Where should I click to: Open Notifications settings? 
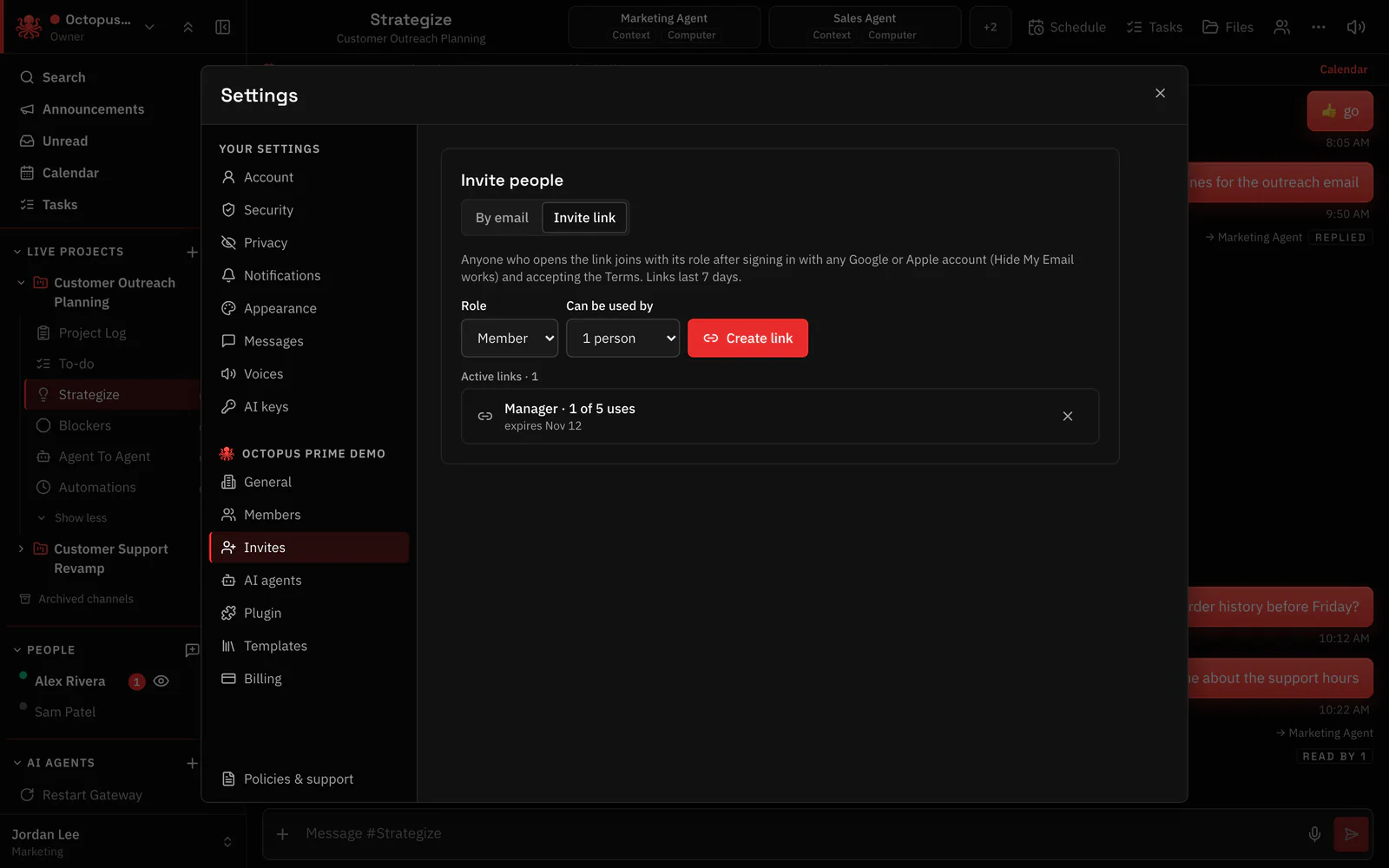coord(309,275)
